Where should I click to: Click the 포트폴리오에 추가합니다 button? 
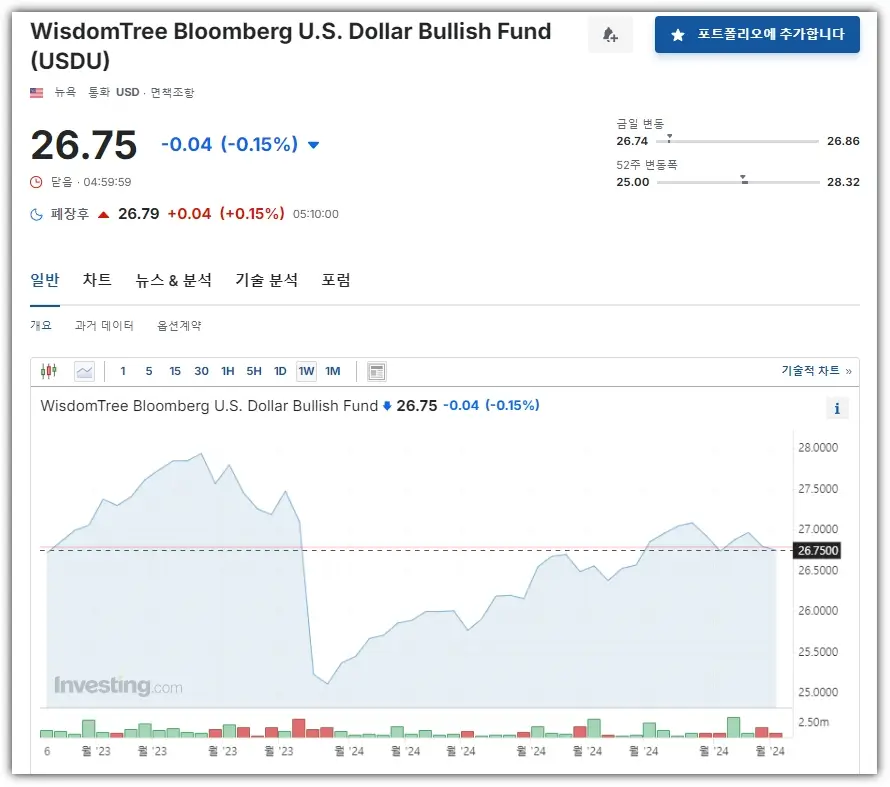757,35
